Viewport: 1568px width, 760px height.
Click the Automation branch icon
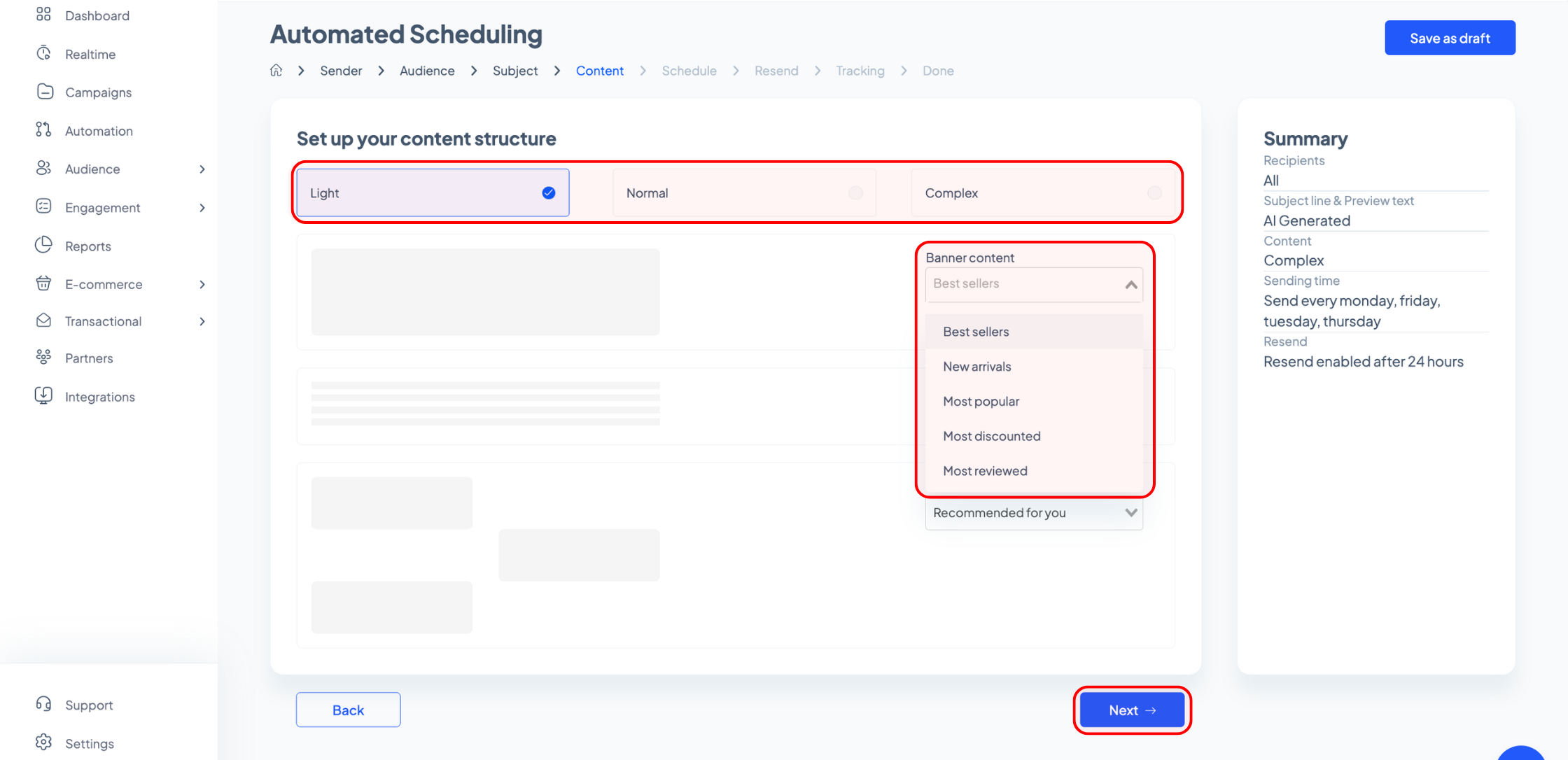[x=43, y=129]
